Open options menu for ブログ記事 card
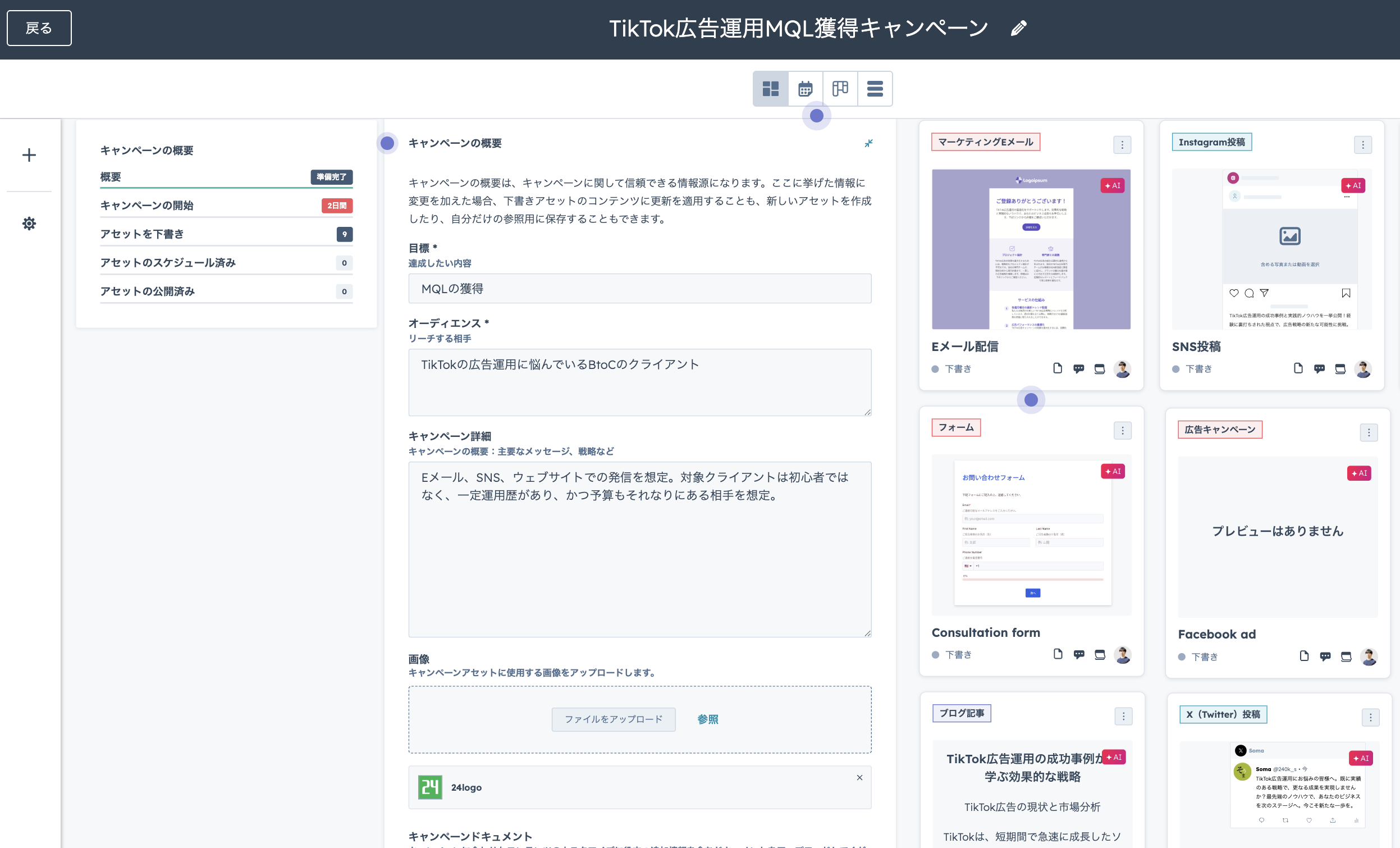The image size is (1400, 848). [1123, 716]
